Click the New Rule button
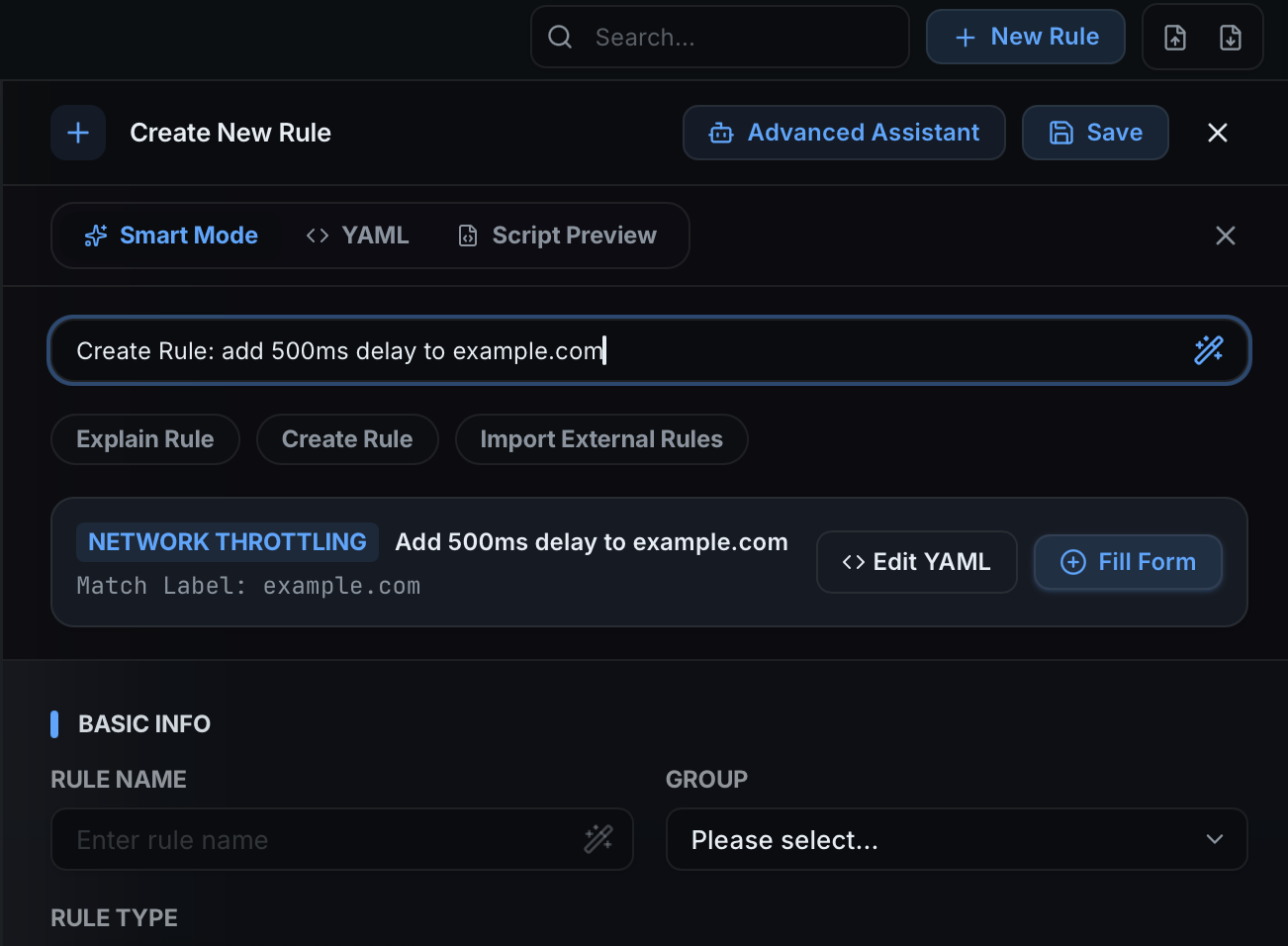1288x946 pixels. pyautogui.click(x=1025, y=37)
